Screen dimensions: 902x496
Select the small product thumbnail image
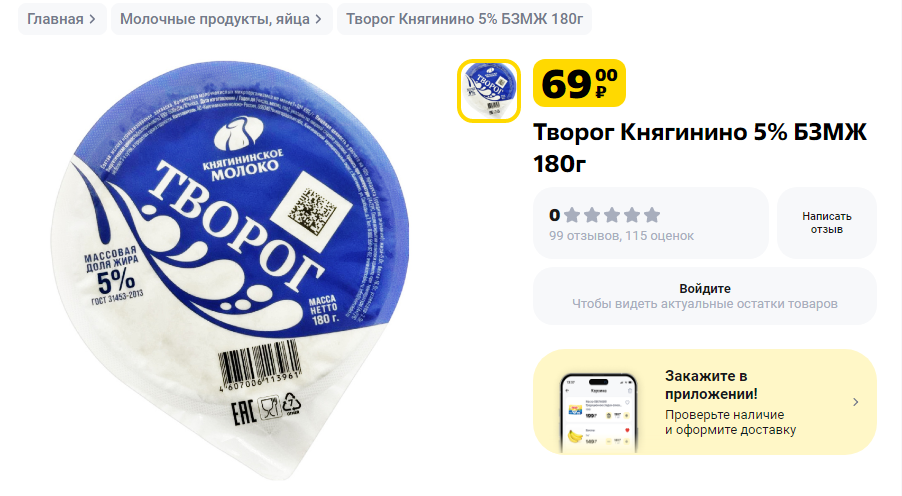coord(489,91)
